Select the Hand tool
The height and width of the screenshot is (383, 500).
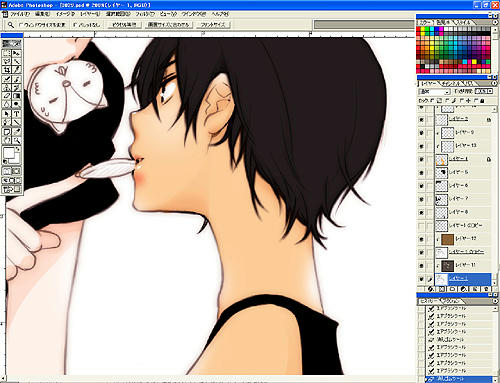click(7, 140)
